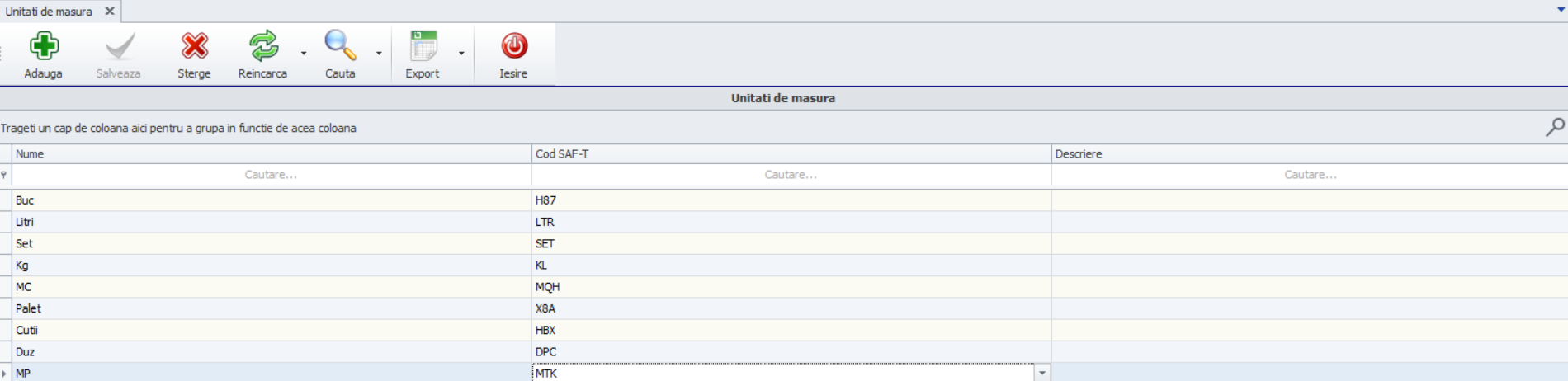This screenshot has width=1568, height=381.
Task: Select the Palet row name cell
Action: coord(272,308)
